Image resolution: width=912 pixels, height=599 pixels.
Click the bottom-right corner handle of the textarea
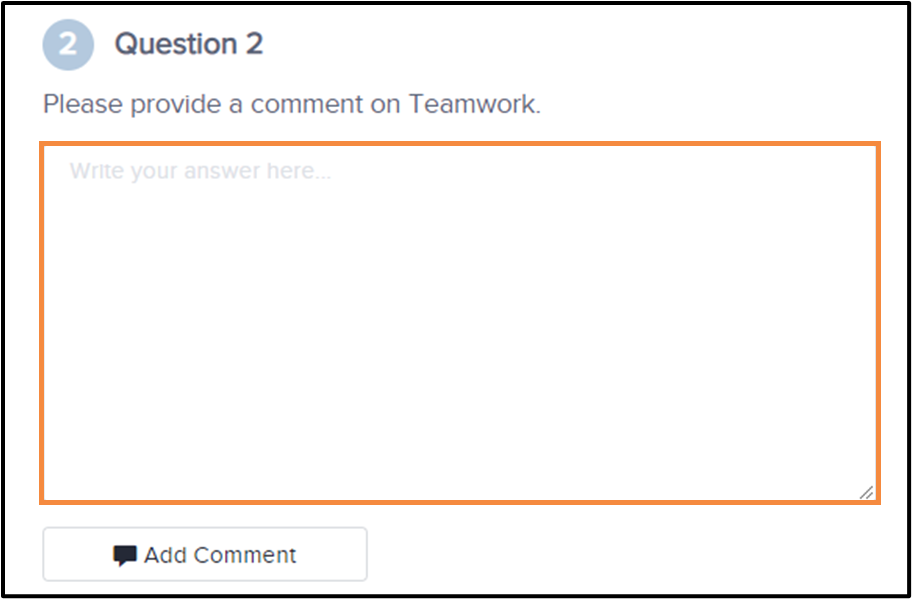(x=866, y=491)
